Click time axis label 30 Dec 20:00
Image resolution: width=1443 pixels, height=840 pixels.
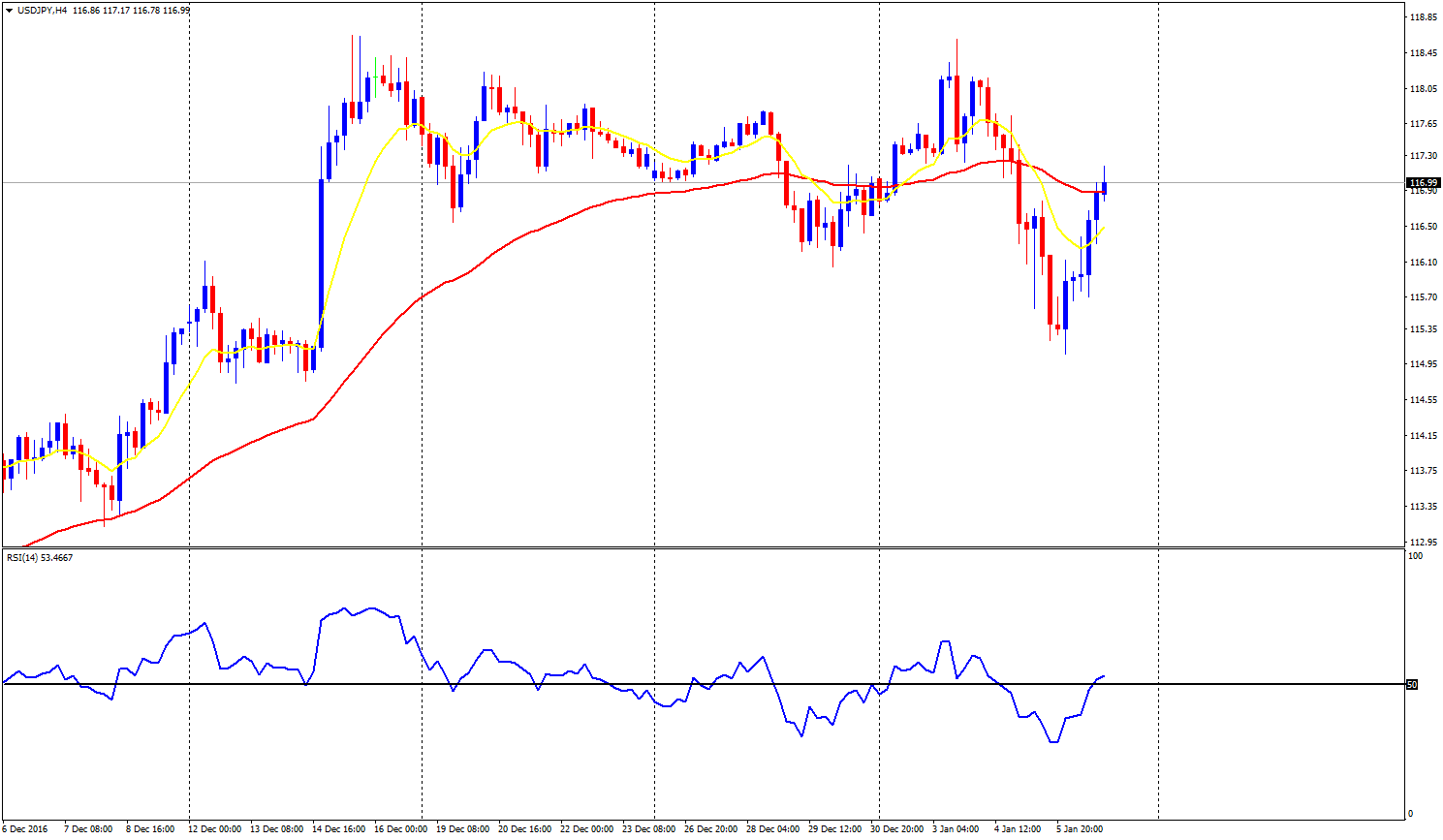click(x=896, y=829)
